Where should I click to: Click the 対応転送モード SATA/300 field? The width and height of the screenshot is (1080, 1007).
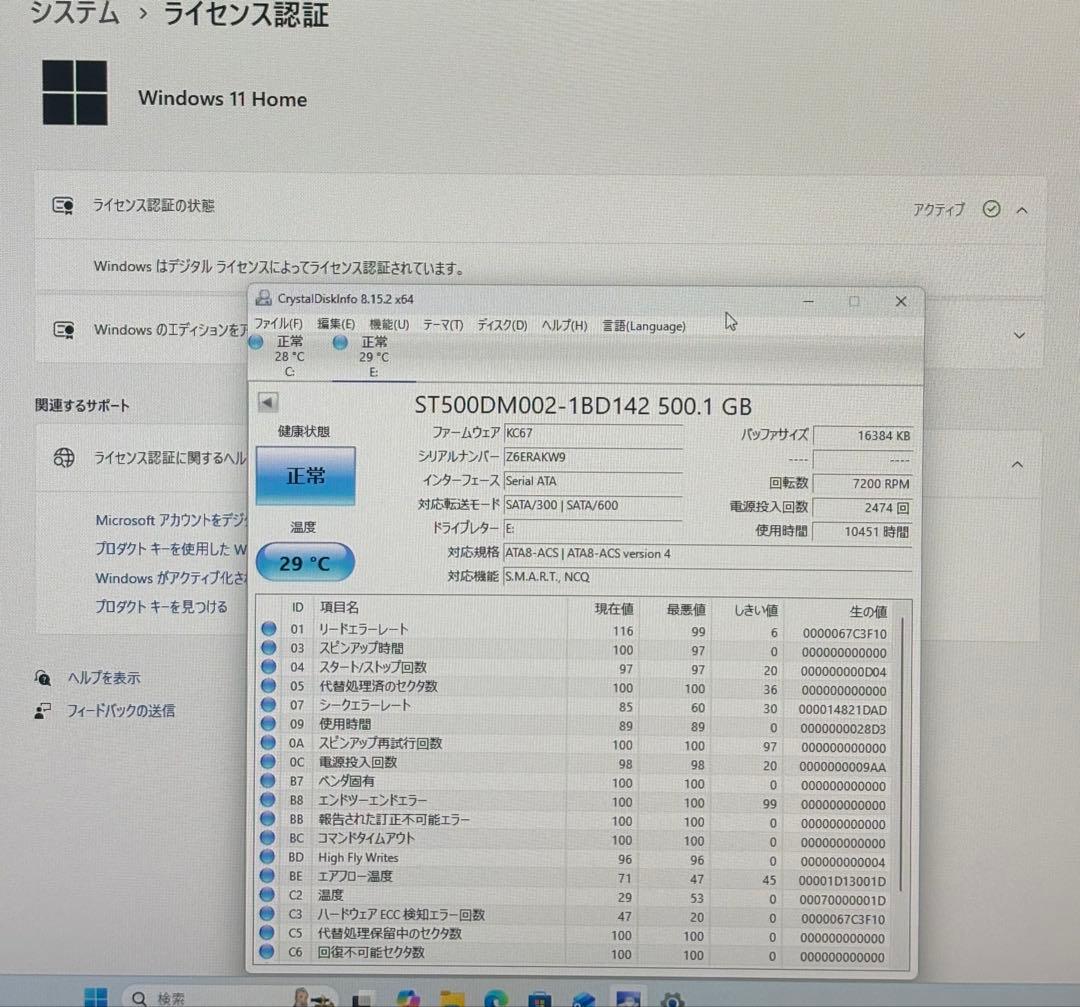593,506
